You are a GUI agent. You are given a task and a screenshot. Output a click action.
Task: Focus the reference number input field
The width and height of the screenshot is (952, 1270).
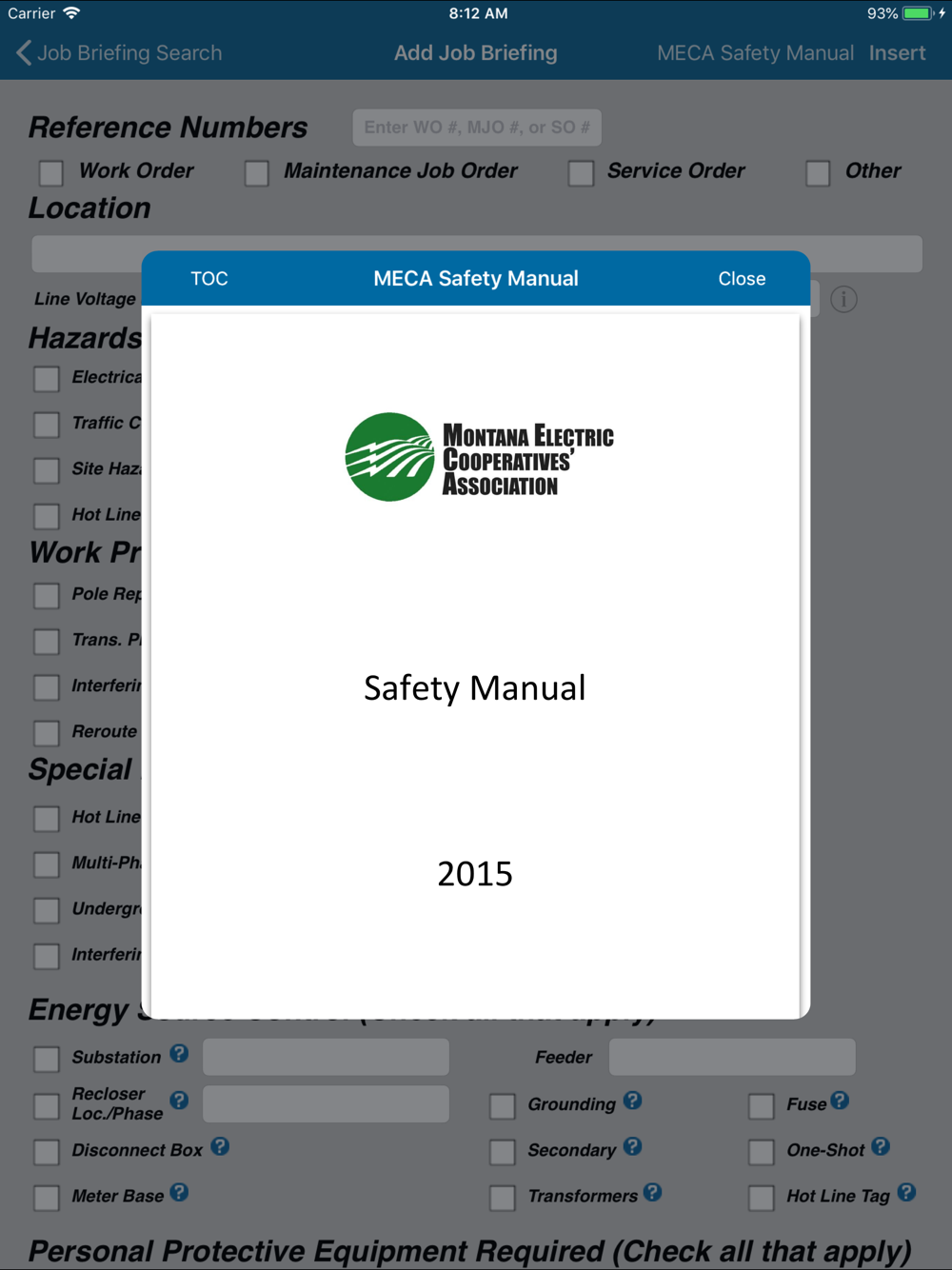pyautogui.click(x=477, y=128)
